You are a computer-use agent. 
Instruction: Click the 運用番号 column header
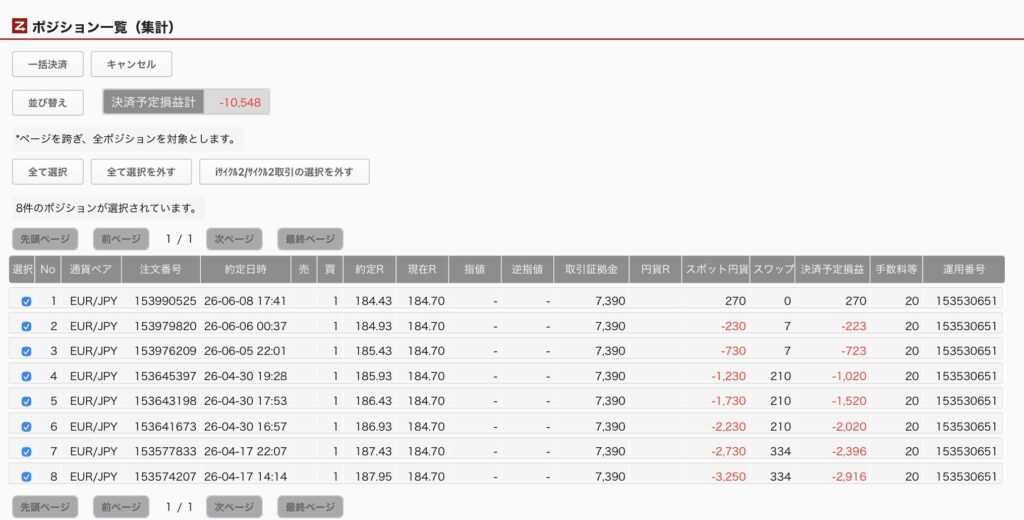point(964,269)
